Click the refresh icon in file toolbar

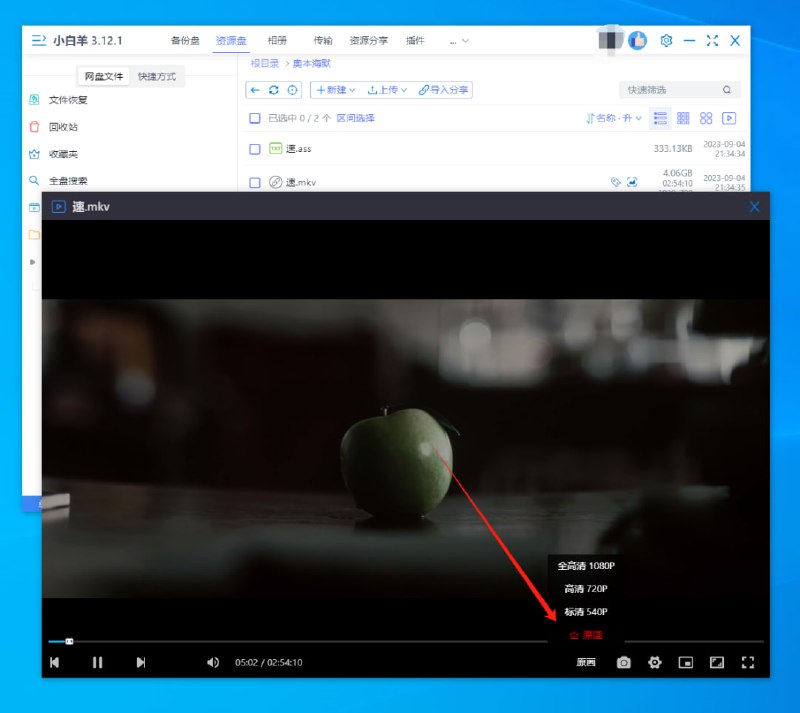(274, 90)
